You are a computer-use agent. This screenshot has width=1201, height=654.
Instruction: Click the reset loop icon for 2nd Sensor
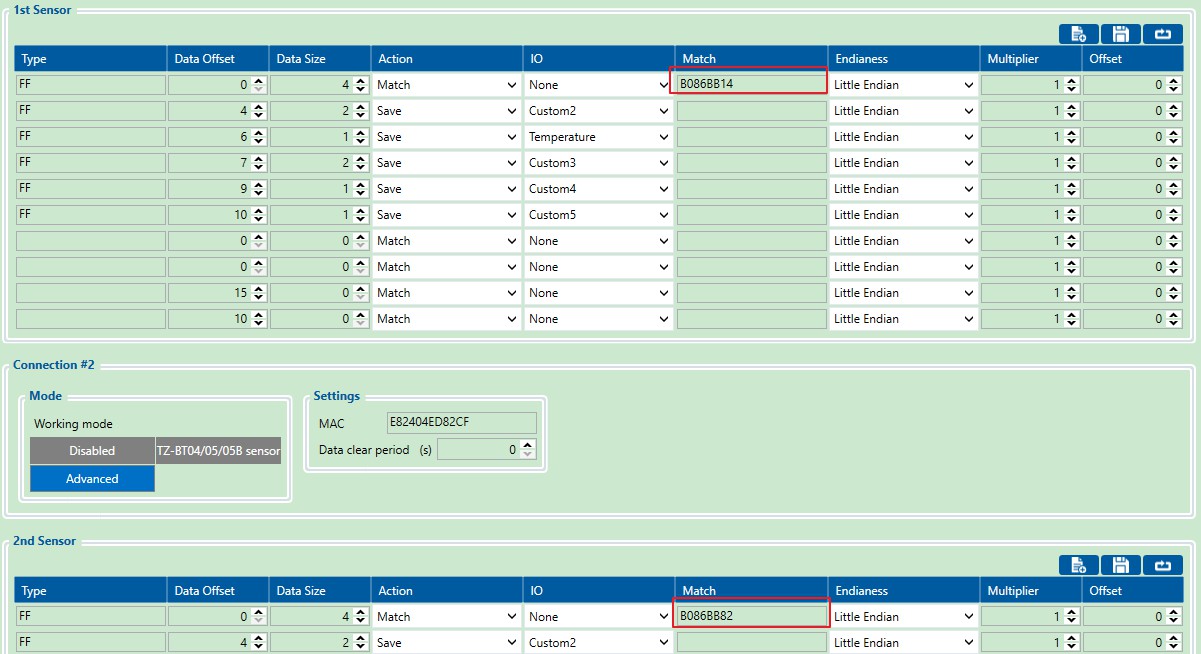[x=1163, y=566]
